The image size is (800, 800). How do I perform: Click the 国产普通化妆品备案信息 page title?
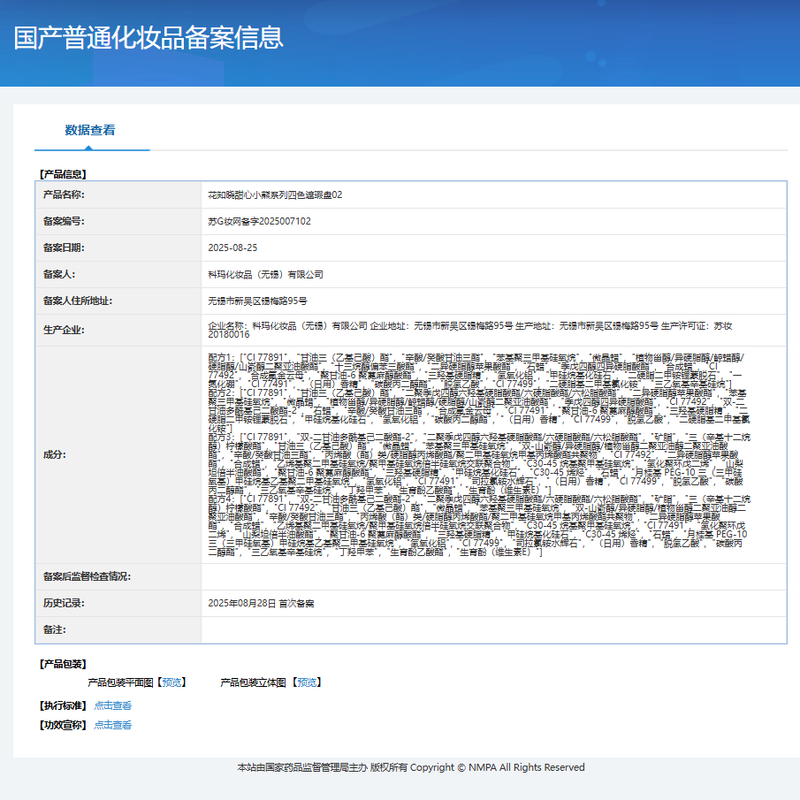click(148, 38)
